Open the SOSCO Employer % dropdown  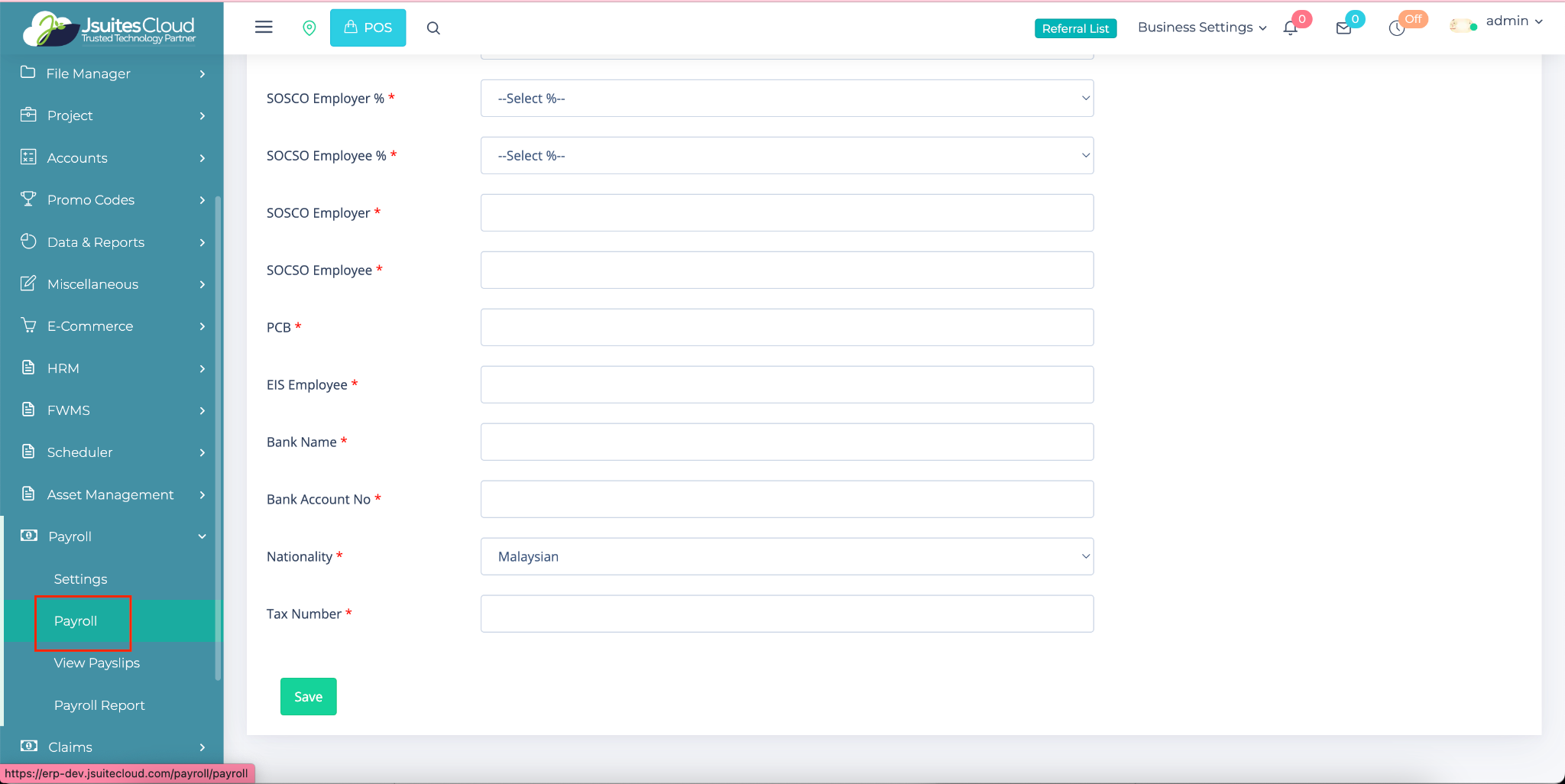pos(786,99)
